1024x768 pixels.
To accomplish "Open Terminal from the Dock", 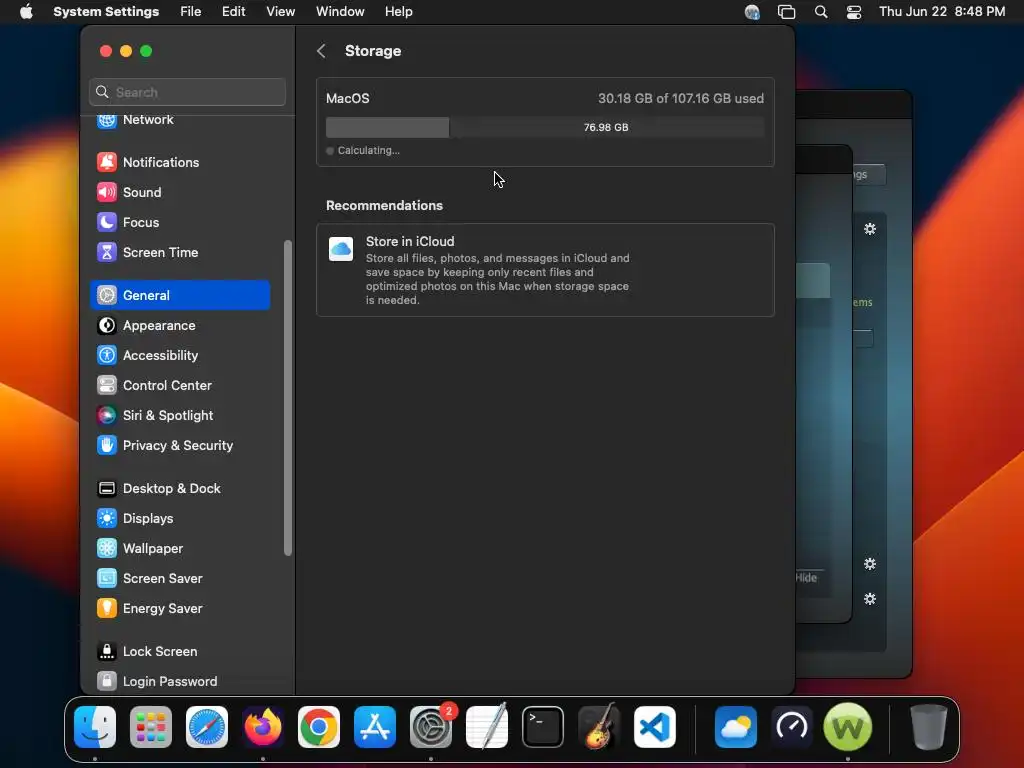I will coord(543,727).
